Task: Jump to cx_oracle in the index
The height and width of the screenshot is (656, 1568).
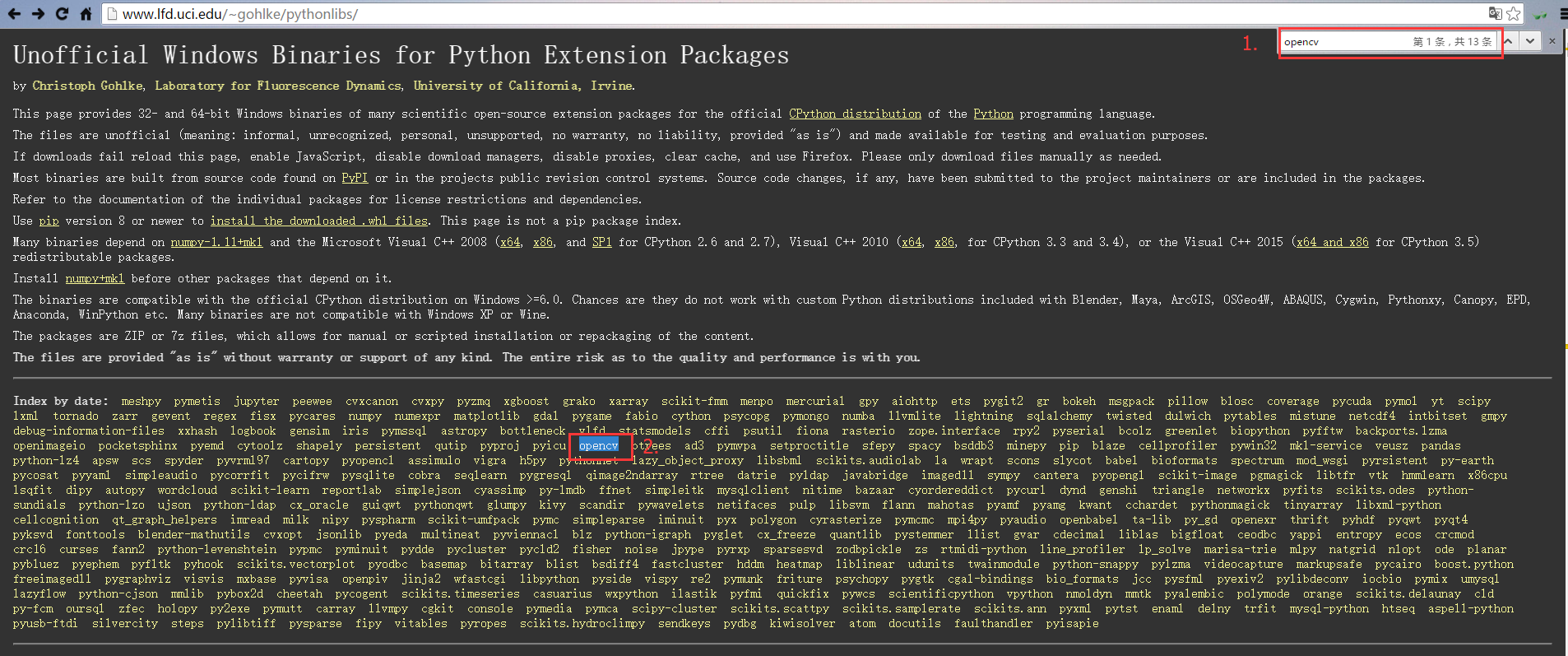Action: tap(319, 505)
